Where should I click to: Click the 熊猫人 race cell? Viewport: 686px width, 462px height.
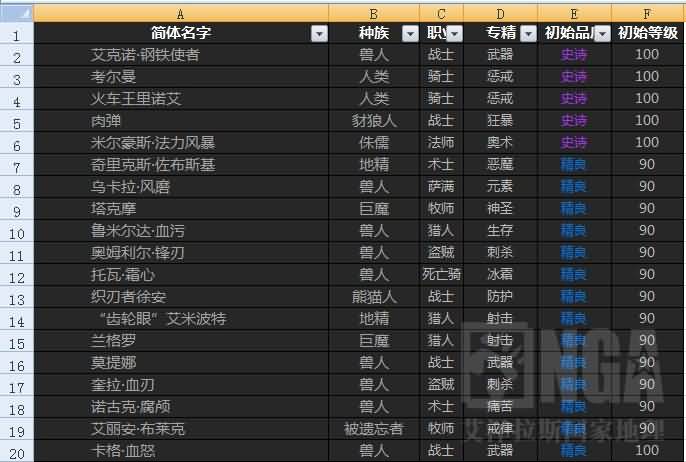point(374,297)
